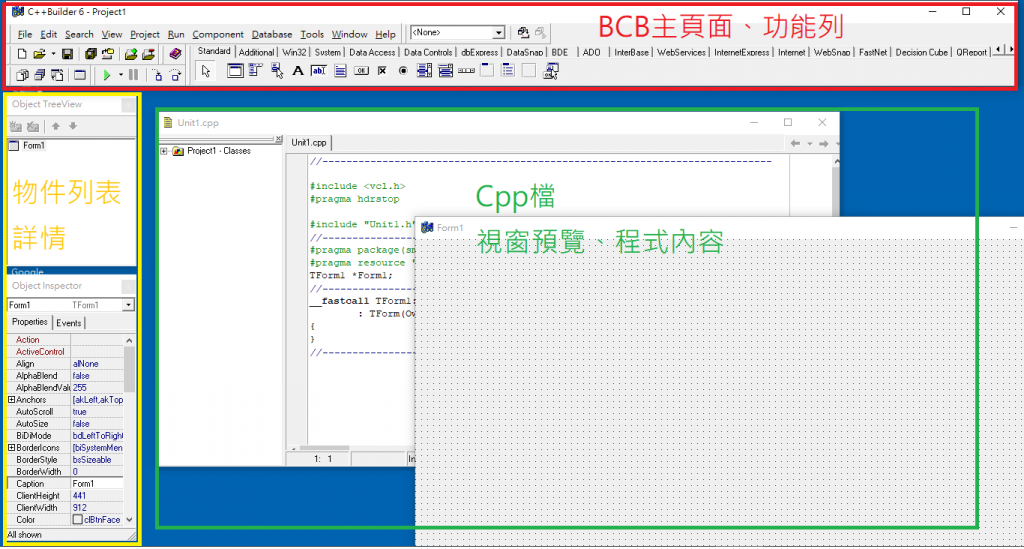Switch to the Events tab in Object Inspector
The width and height of the screenshot is (1024, 549).
[x=69, y=322]
